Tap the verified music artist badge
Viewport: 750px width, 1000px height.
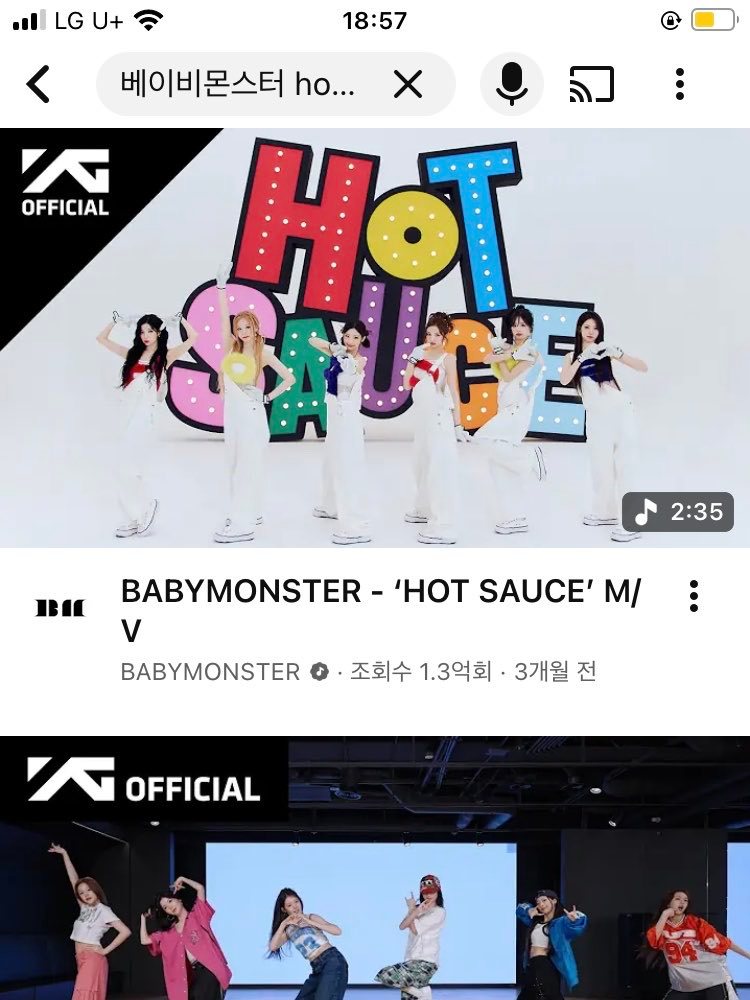[x=320, y=672]
